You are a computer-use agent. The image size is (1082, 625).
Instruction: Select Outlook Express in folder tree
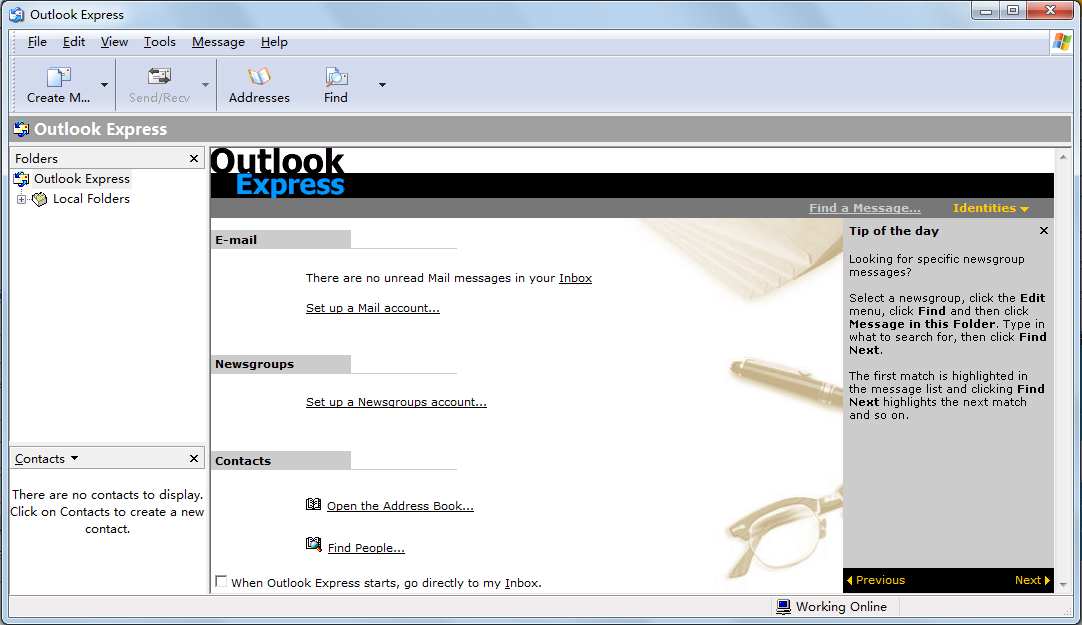[x=82, y=179]
